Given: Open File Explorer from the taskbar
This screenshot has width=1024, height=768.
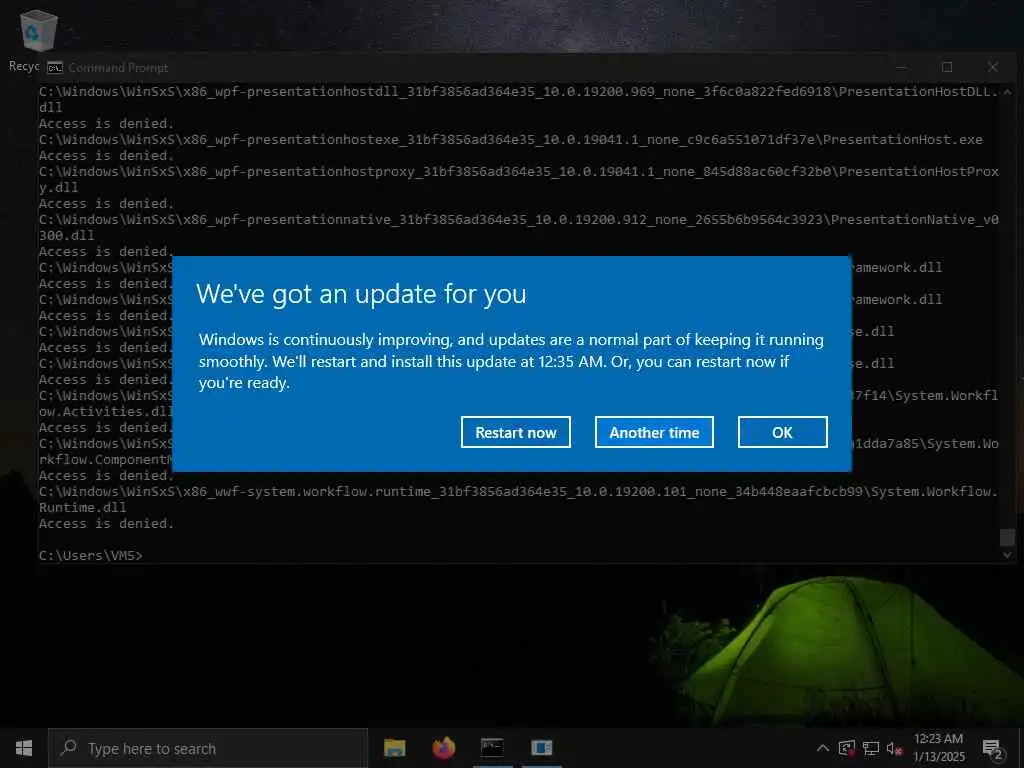Looking at the screenshot, I should pyautogui.click(x=394, y=748).
